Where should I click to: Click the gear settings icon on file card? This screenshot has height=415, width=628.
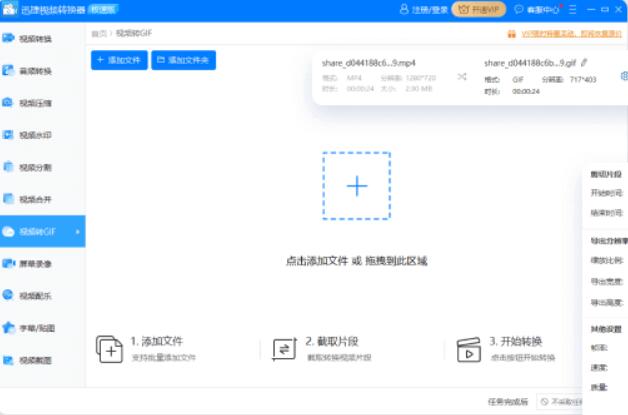(x=624, y=76)
